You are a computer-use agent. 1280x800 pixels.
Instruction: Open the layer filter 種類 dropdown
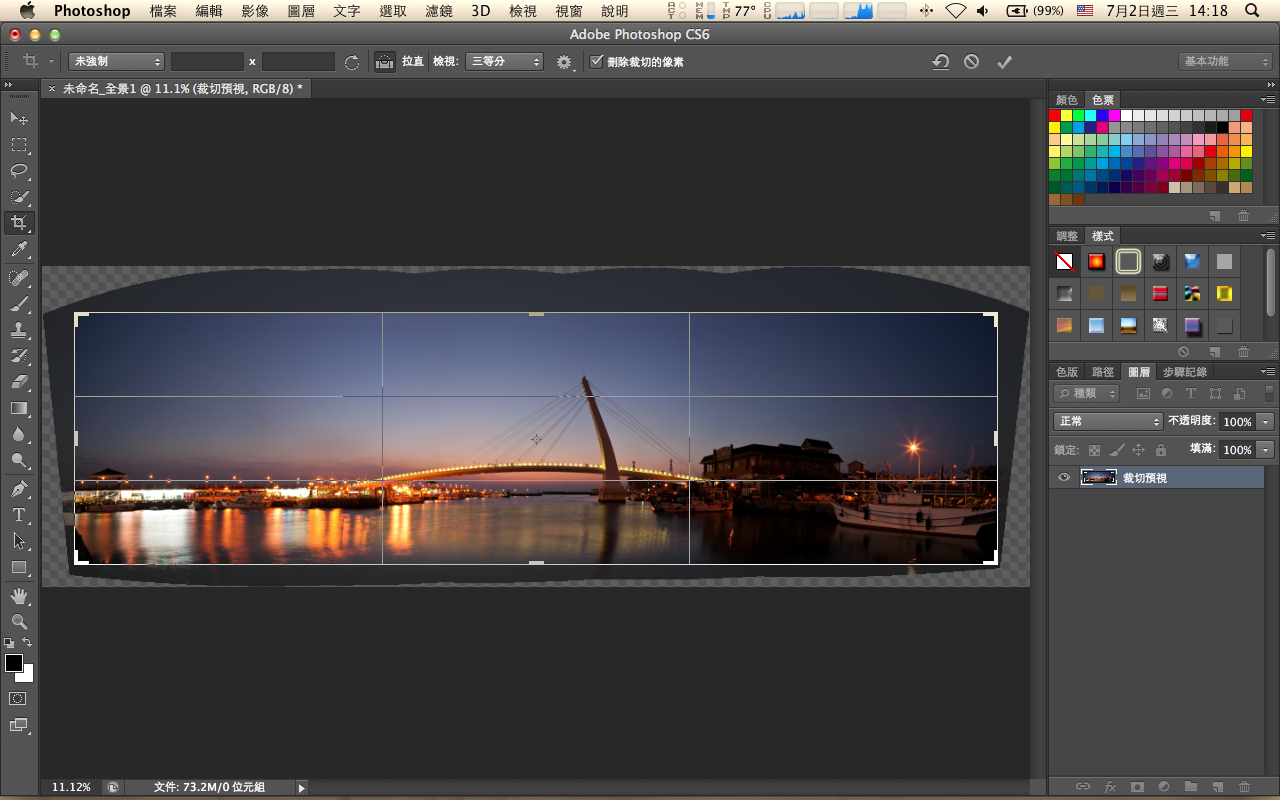[1087, 394]
